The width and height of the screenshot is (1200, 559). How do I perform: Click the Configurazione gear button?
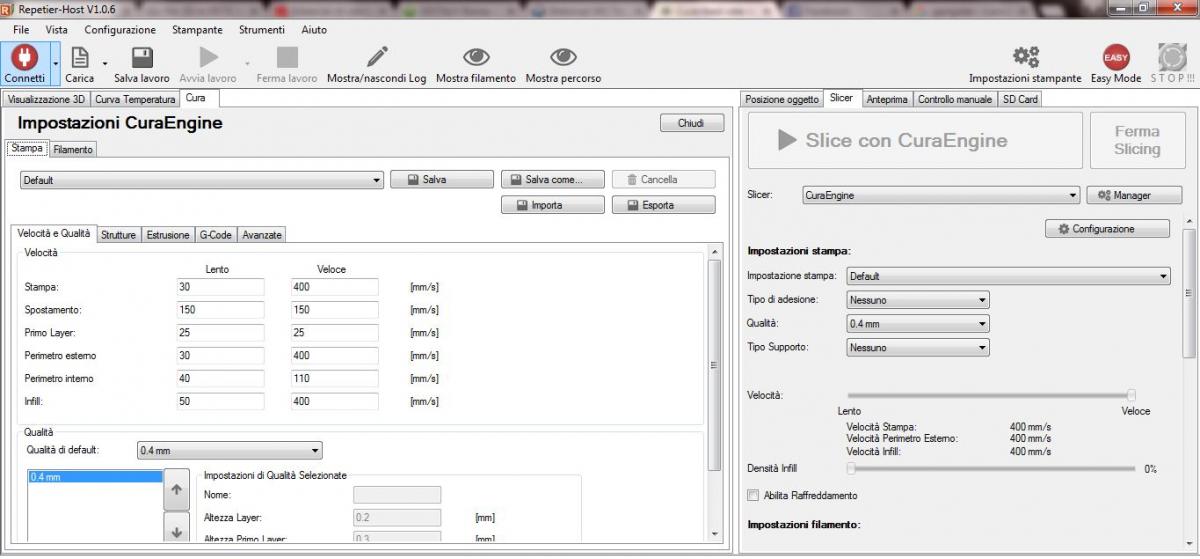point(1107,229)
